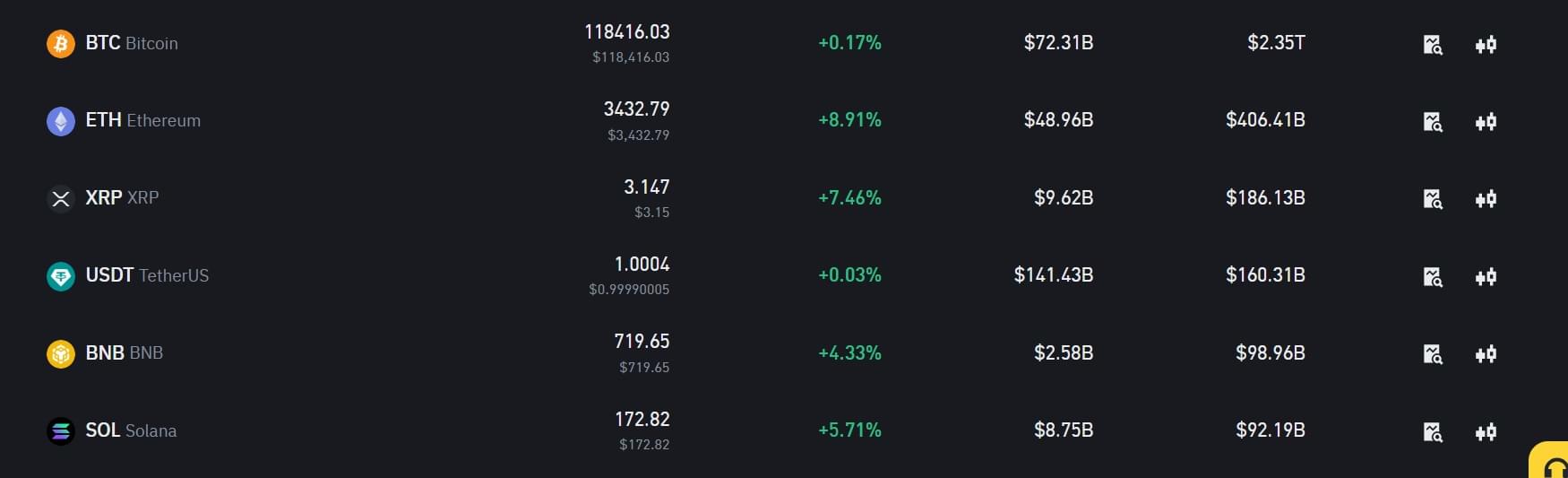Click the USDT detail search icon

point(1433,276)
